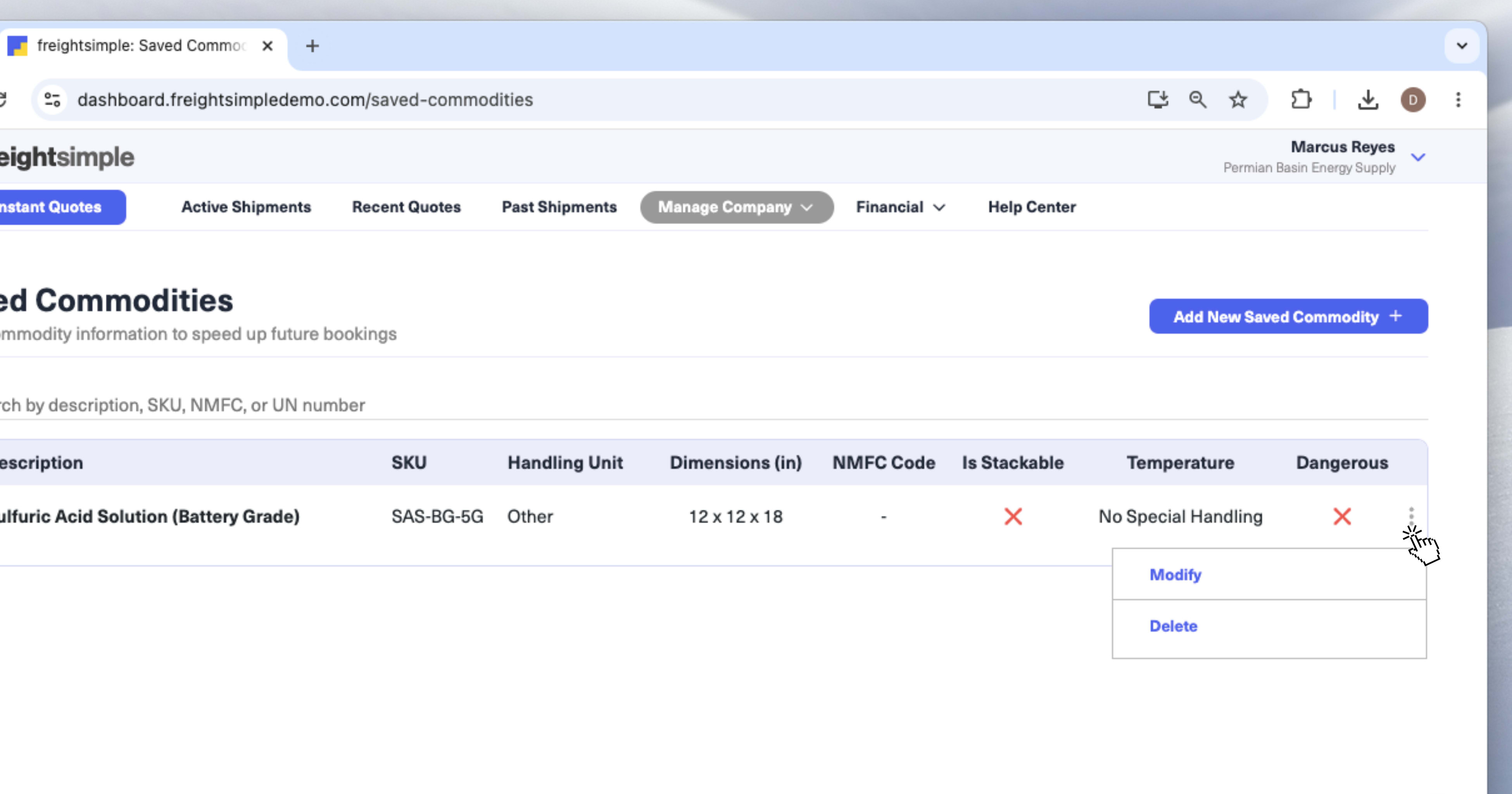Bookmark this page with the star

tap(1238, 100)
